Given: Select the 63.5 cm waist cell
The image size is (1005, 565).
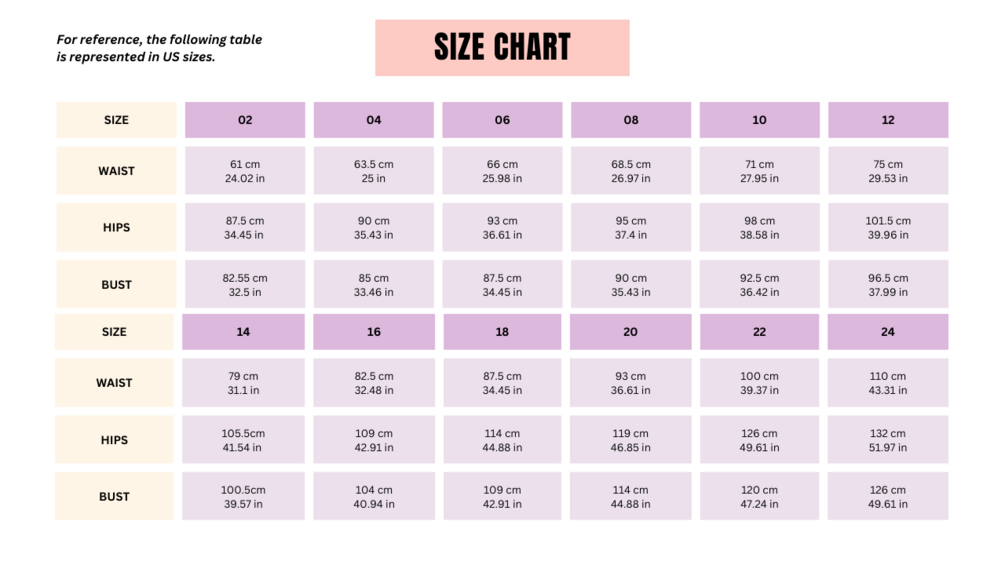Looking at the screenshot, I should [x=374, y=171].
